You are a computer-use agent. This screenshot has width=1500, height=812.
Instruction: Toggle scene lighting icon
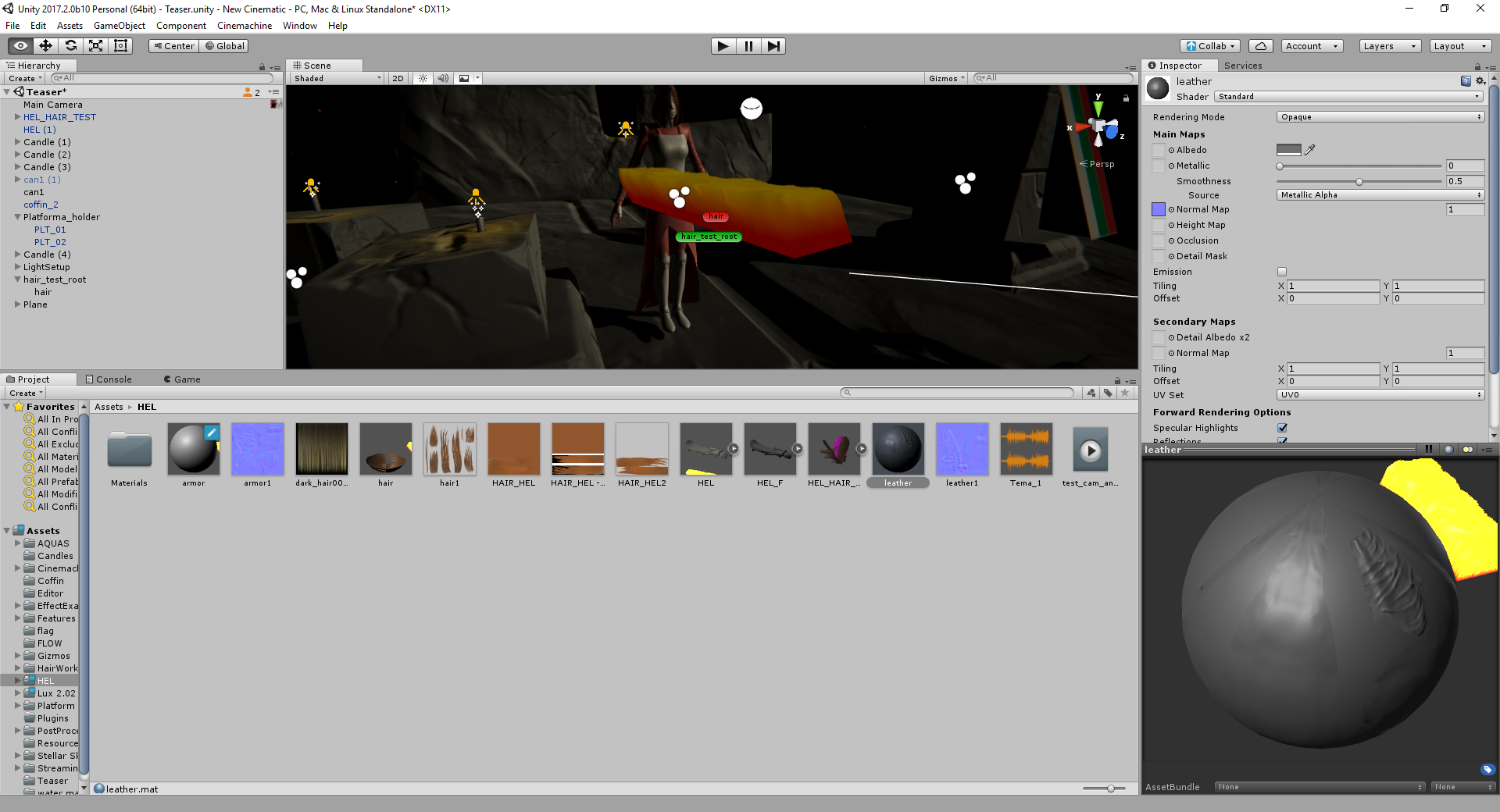423,78
